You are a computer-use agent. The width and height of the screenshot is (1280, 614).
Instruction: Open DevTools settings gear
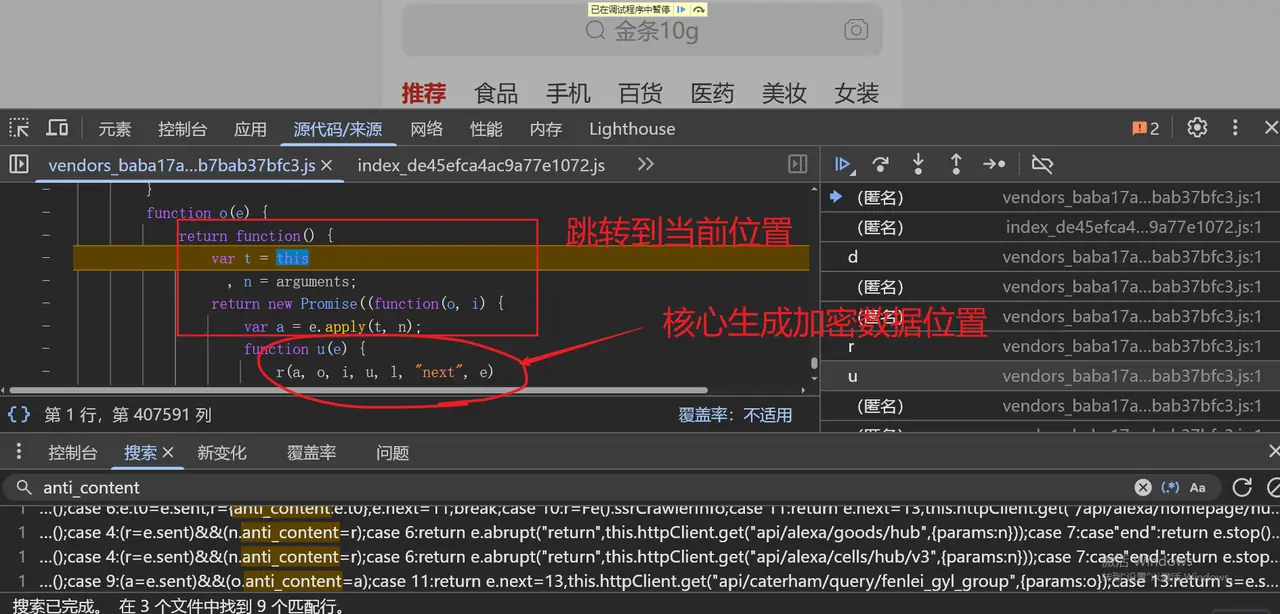tap(1197, 128)
